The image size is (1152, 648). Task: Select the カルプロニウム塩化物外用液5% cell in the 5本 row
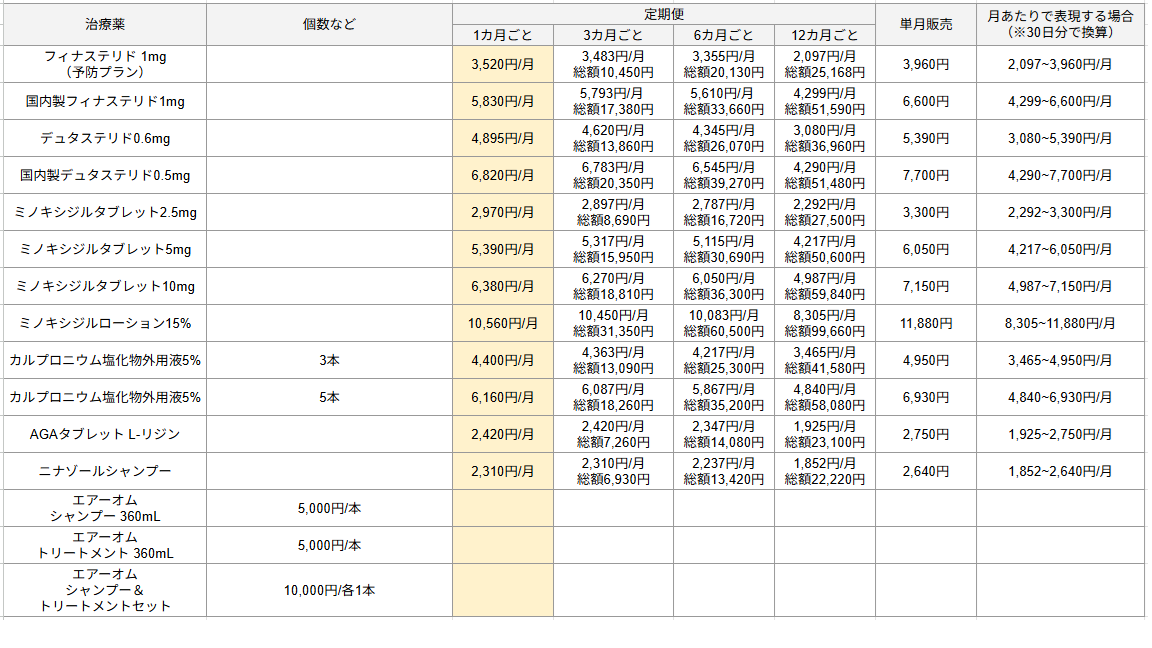105,397
